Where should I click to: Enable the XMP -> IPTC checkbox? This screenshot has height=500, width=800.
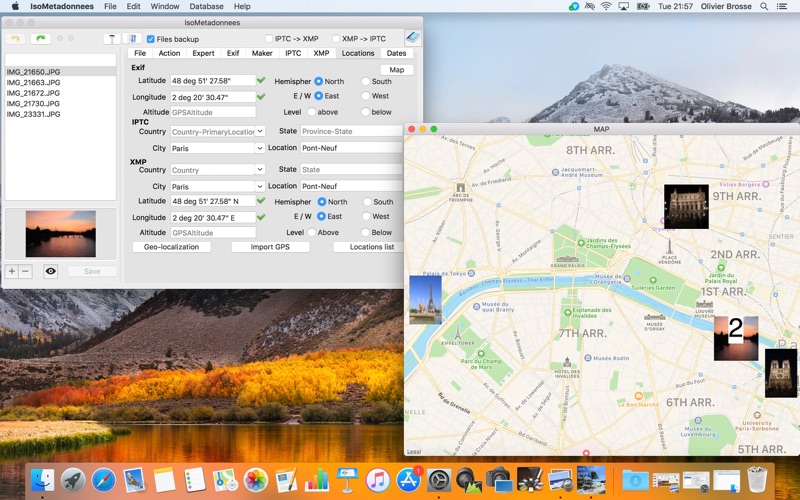pos(336,38)
